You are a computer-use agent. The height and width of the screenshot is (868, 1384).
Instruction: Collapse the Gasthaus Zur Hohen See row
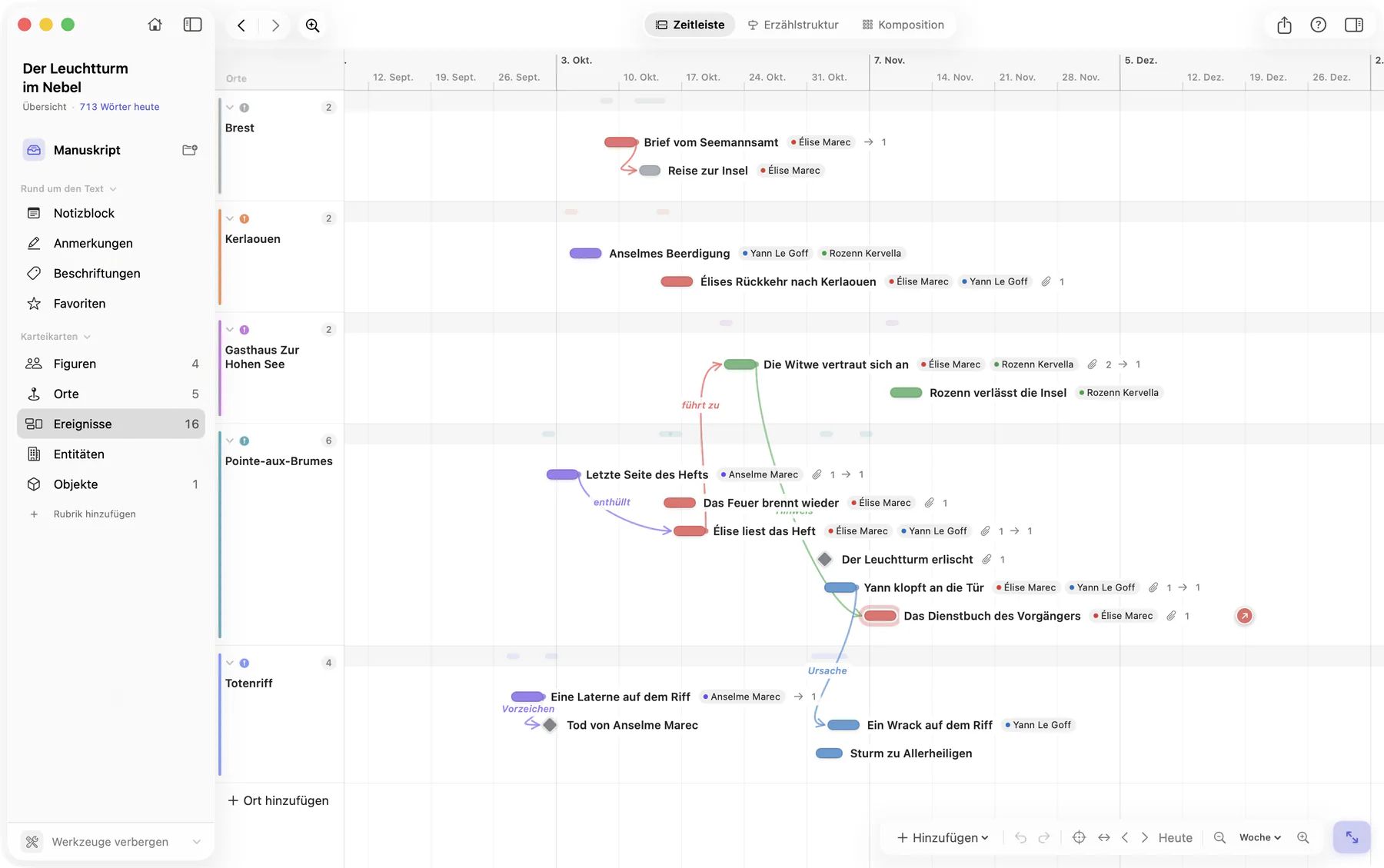click(230, 330)
